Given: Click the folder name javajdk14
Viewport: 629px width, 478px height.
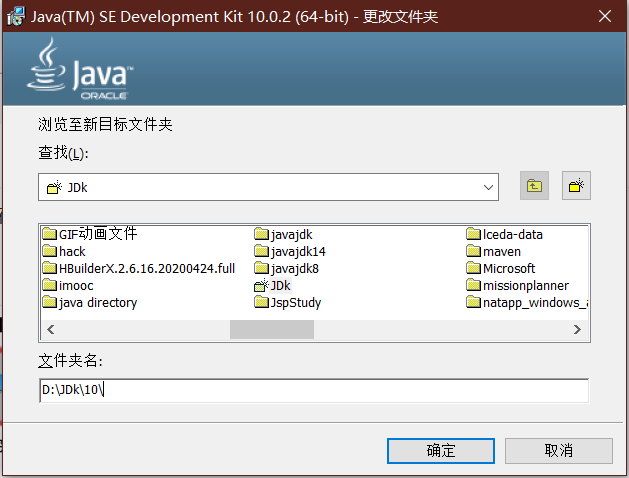Looking at the screenshot, I should tap(298, 252).
